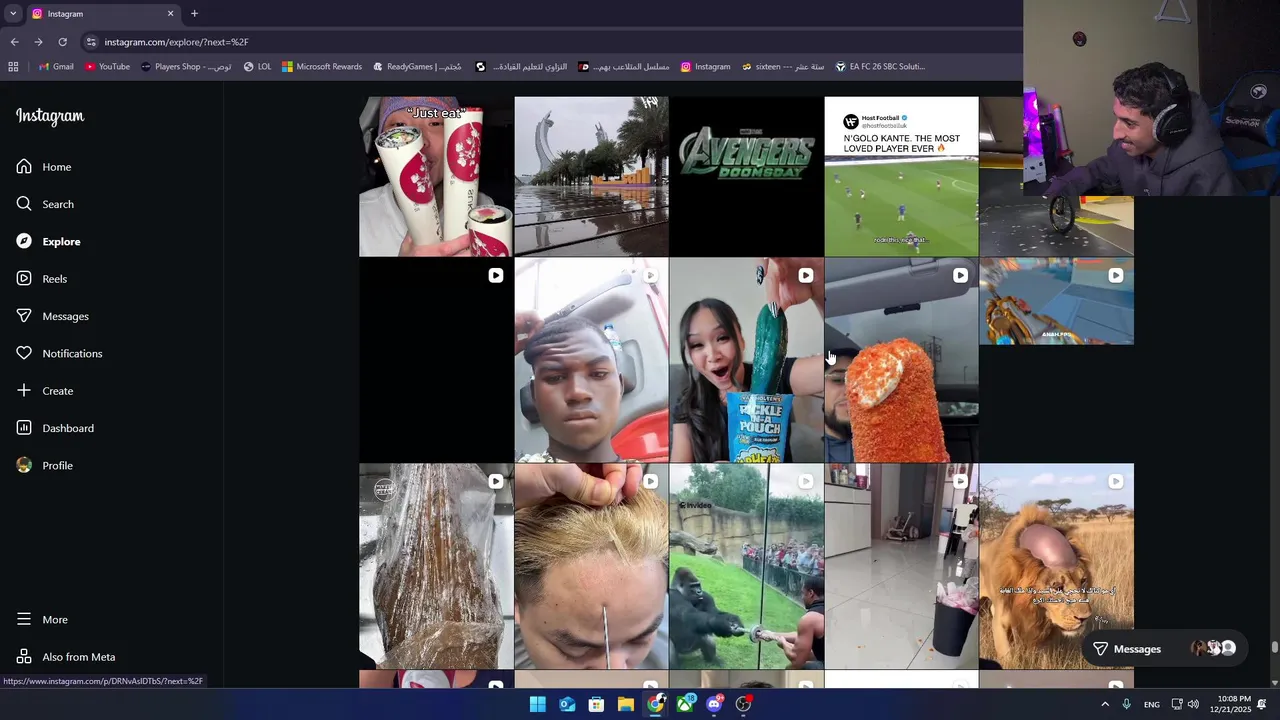Open the Pickle in a Pouch reel
This screenshot has height=720, width=1280.
[x=746, y=360]
